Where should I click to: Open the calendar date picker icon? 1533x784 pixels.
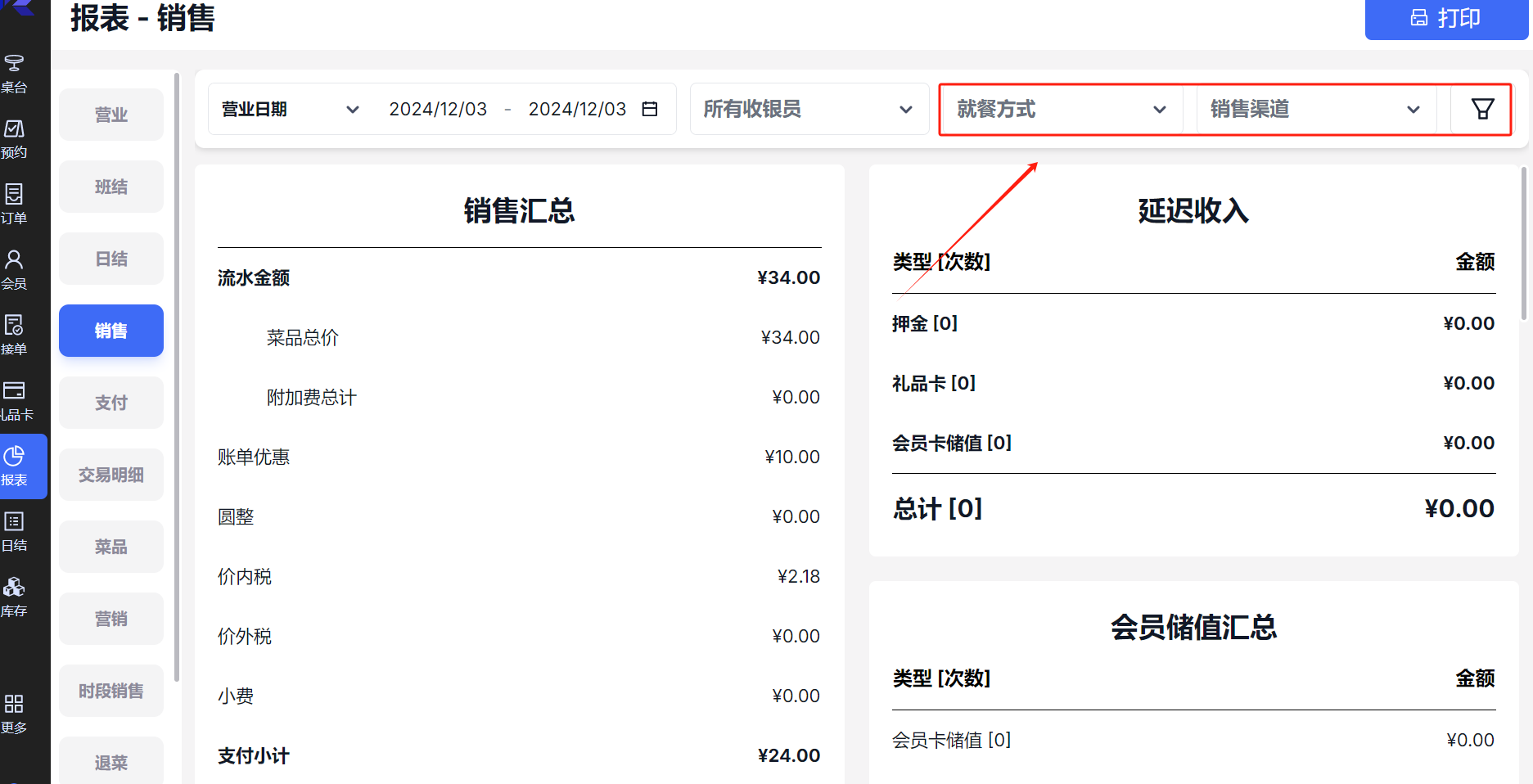pos(650,109)
